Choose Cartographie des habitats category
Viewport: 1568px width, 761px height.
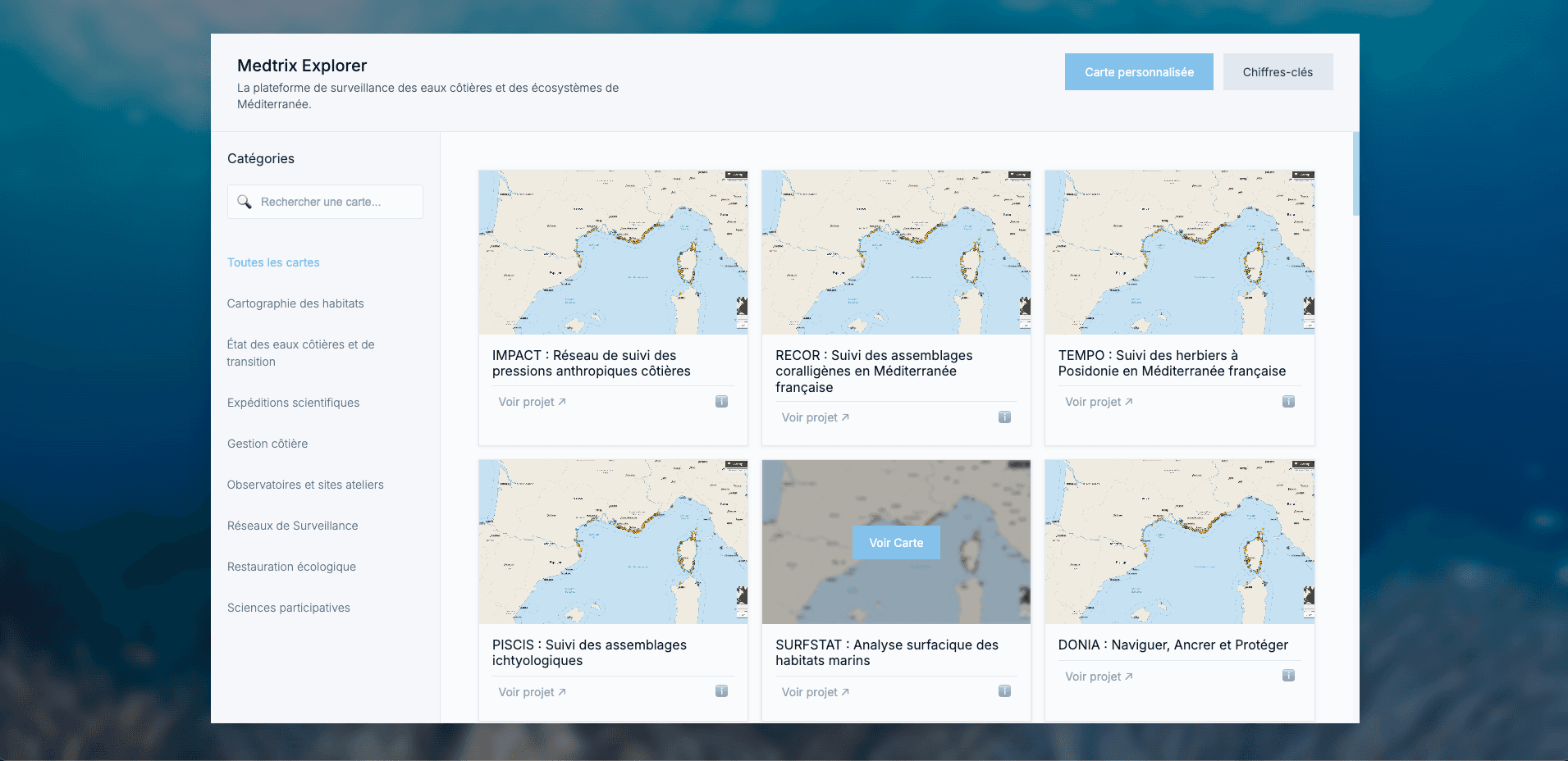click(295, 303)
